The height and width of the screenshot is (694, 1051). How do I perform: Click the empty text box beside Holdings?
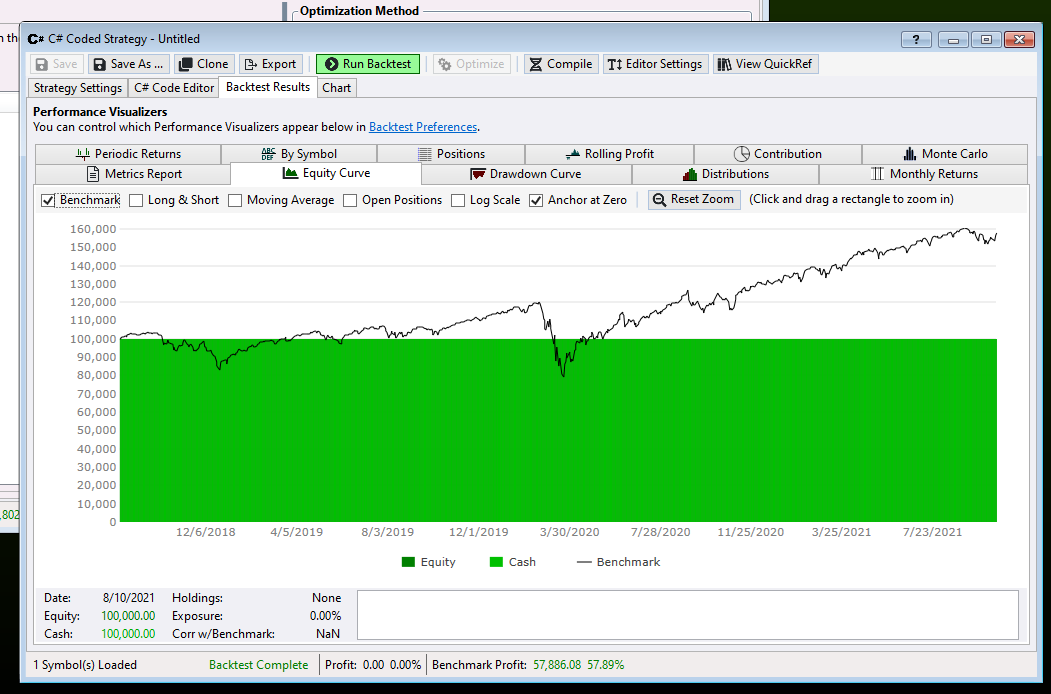(x=687, y=614)
